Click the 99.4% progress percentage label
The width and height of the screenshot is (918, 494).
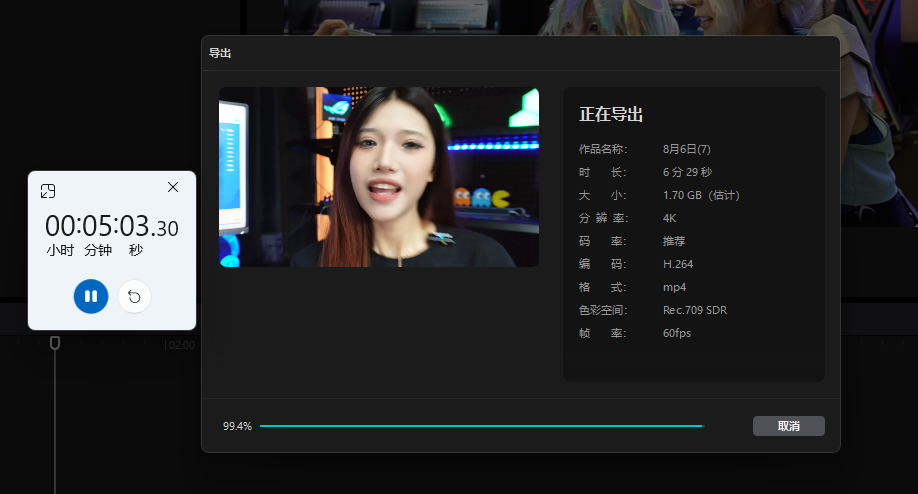[237, 426]
